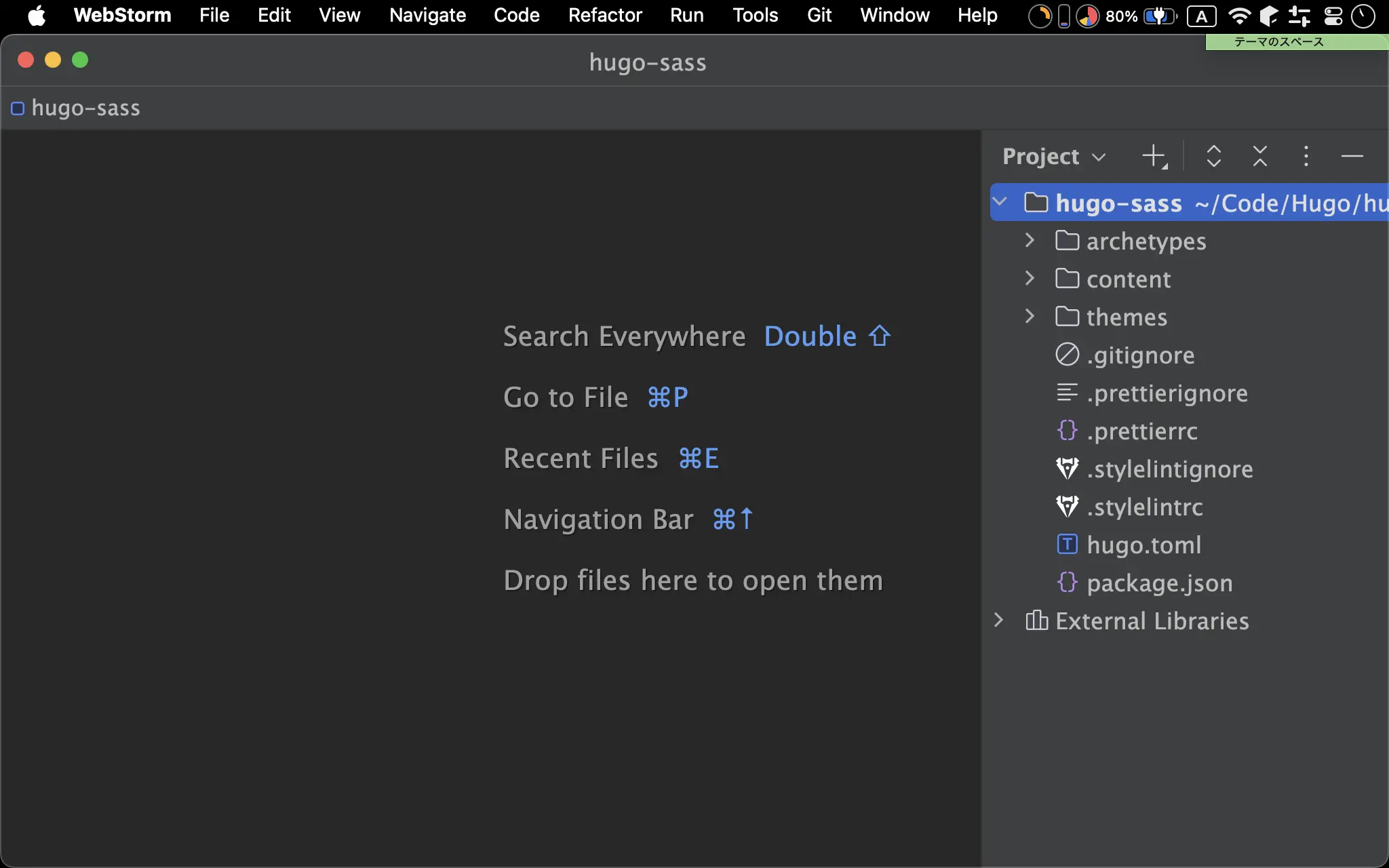The width and height of the screenshot is (1389, 868).
Task: Open the Git menu
Action: 819,16
